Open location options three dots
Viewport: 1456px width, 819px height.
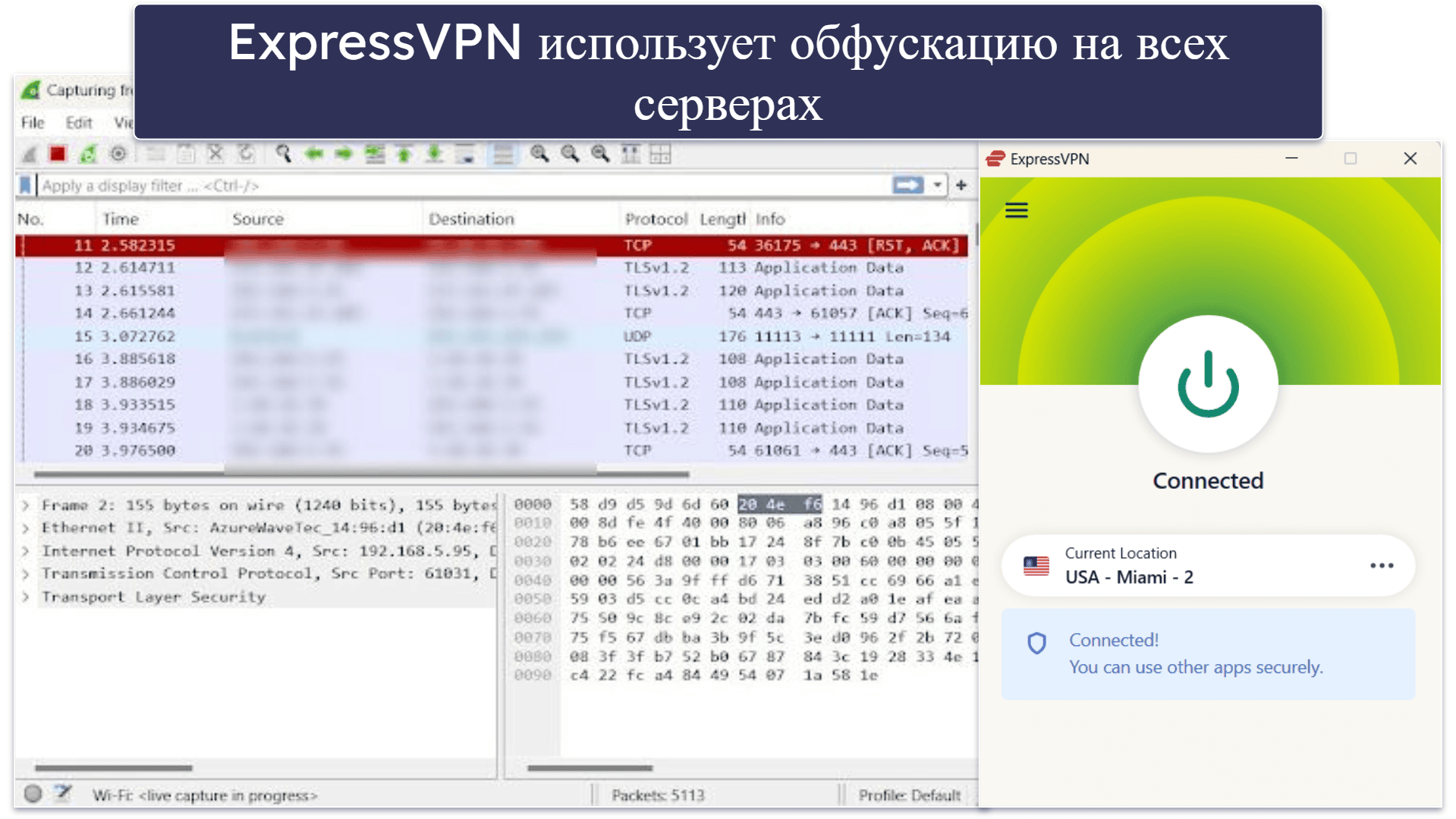(1382, 565)
